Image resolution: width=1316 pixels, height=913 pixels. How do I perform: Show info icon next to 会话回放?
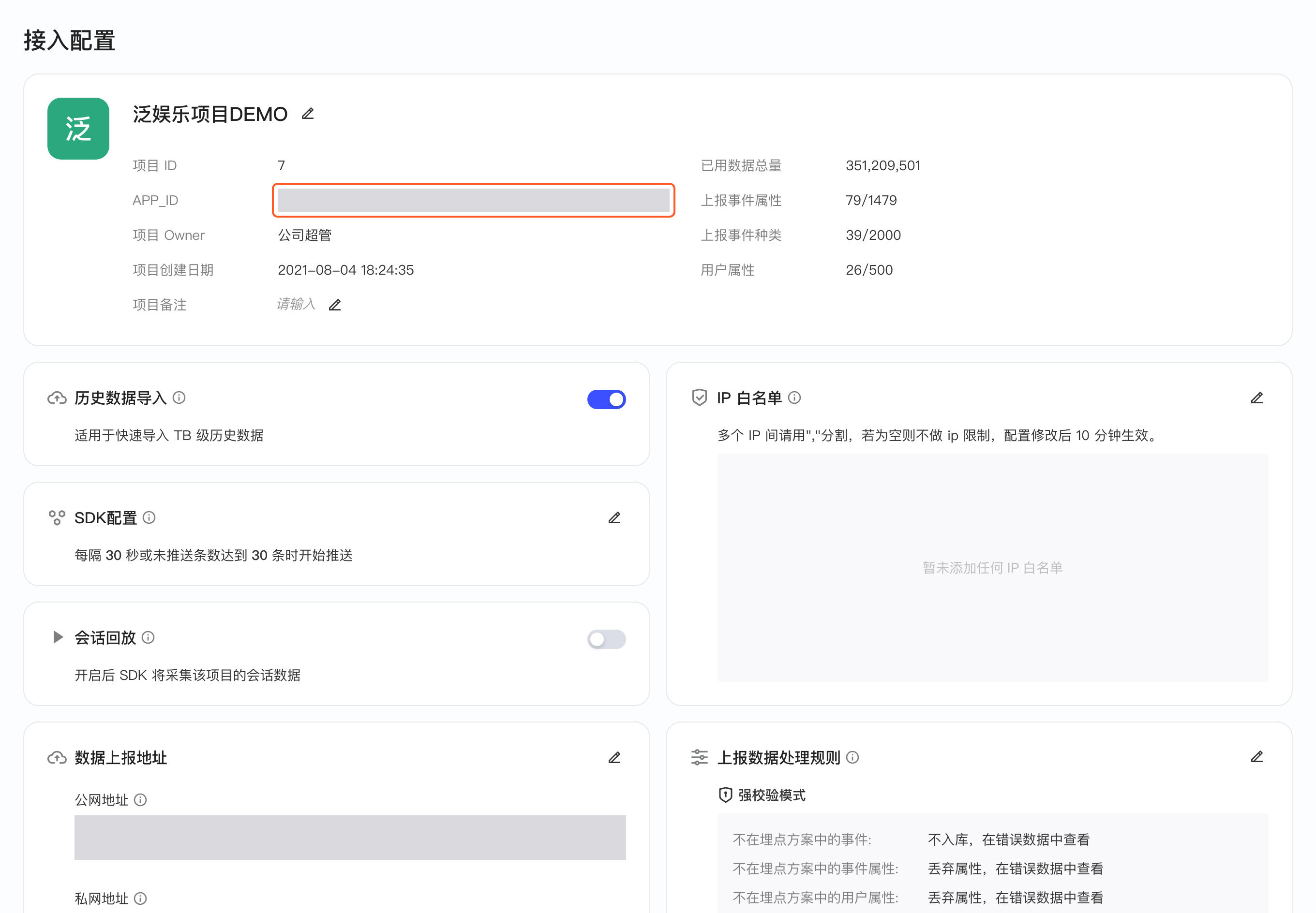click(x=148, y=637)
